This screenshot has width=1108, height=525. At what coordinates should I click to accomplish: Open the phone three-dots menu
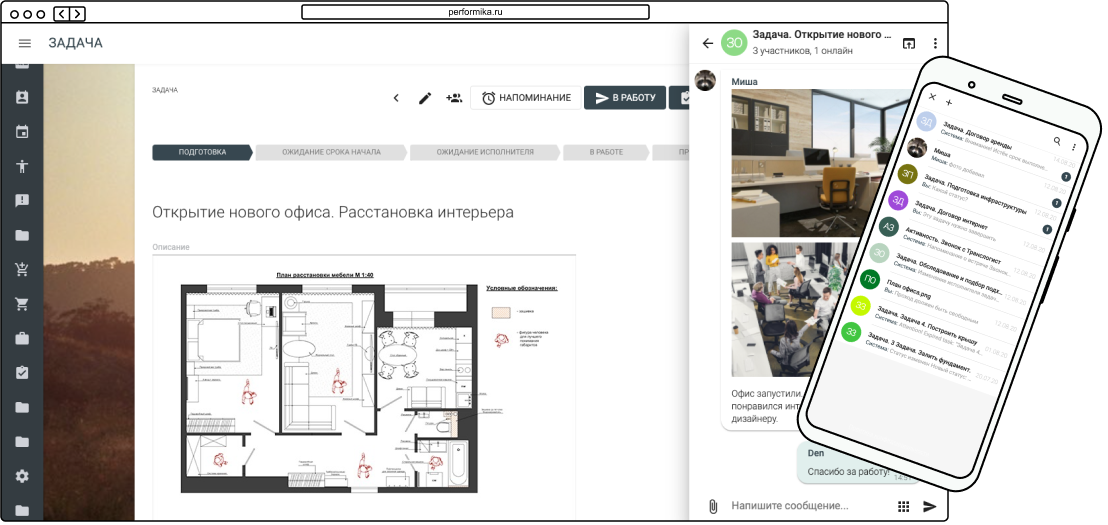click(1074, 147)
